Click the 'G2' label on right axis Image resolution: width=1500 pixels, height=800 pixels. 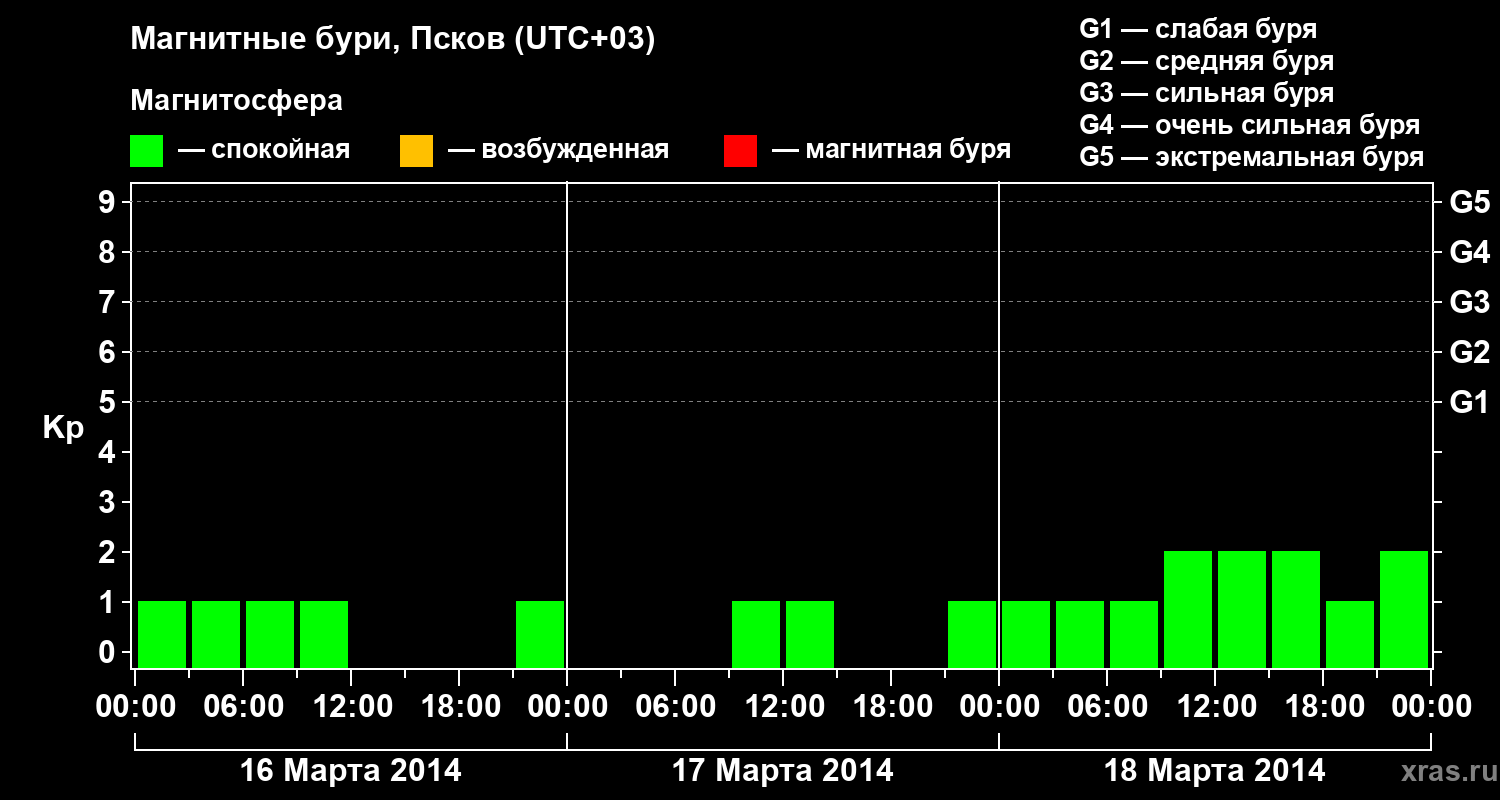point(1470,353)
